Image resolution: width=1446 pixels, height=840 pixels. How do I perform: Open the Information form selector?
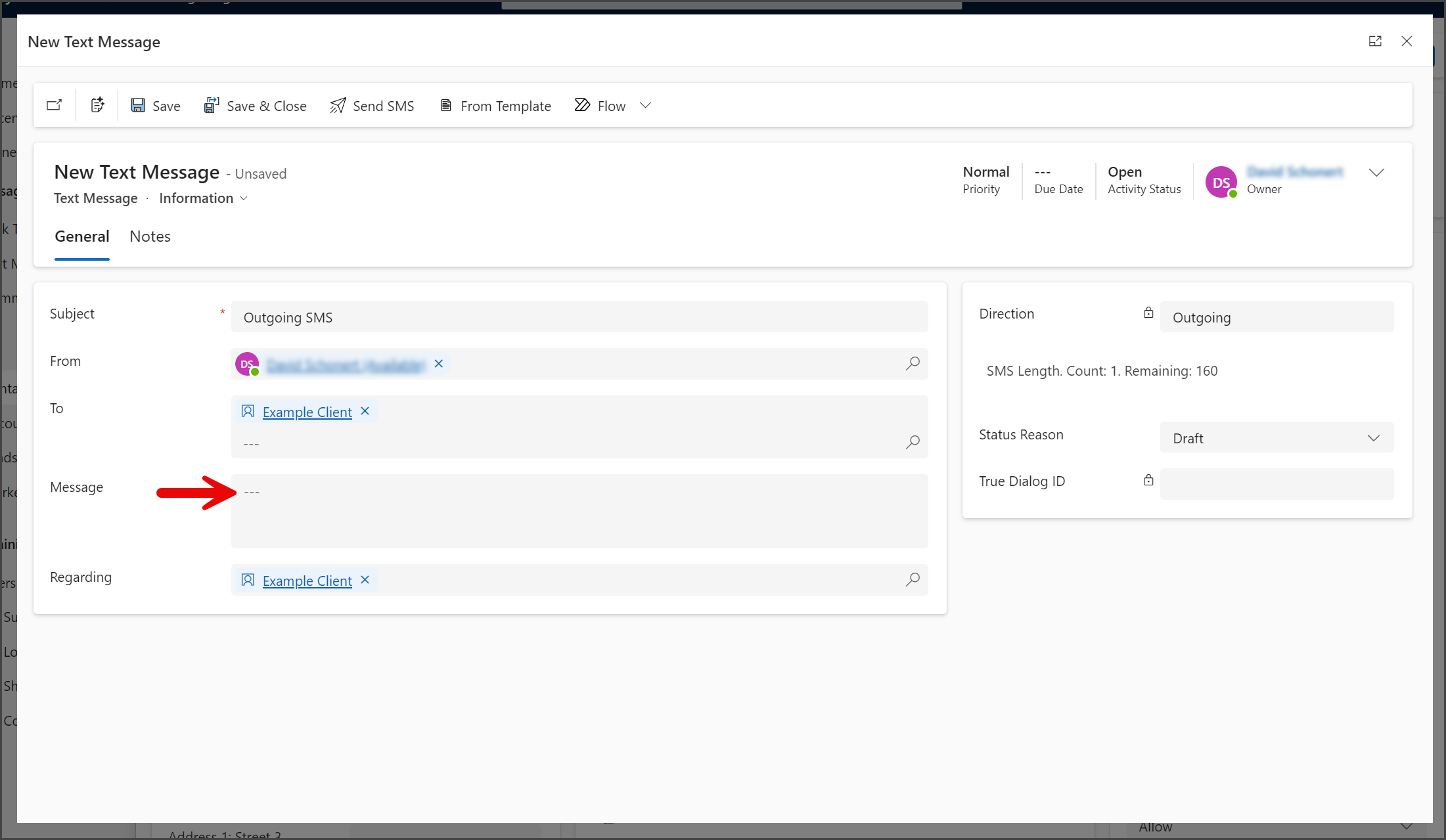(x=203, y=198)
